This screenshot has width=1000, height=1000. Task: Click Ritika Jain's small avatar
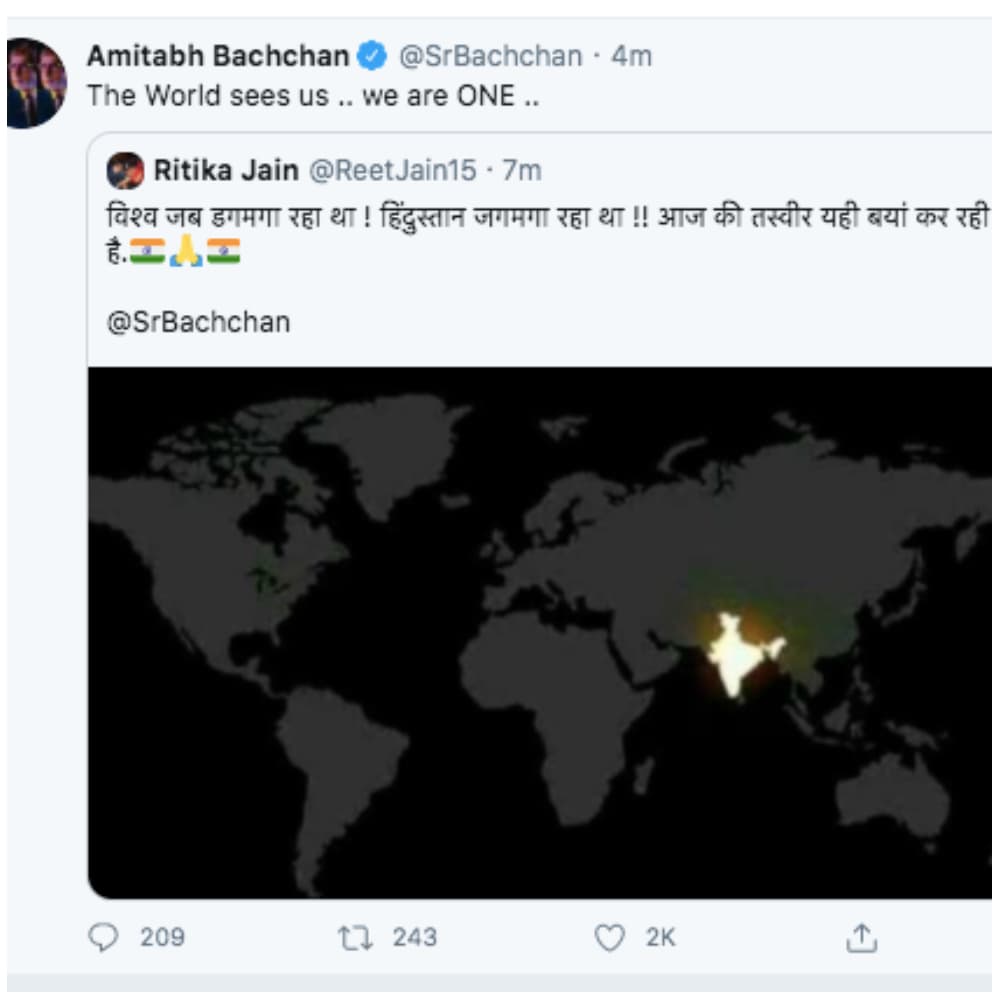pos(126,170)
